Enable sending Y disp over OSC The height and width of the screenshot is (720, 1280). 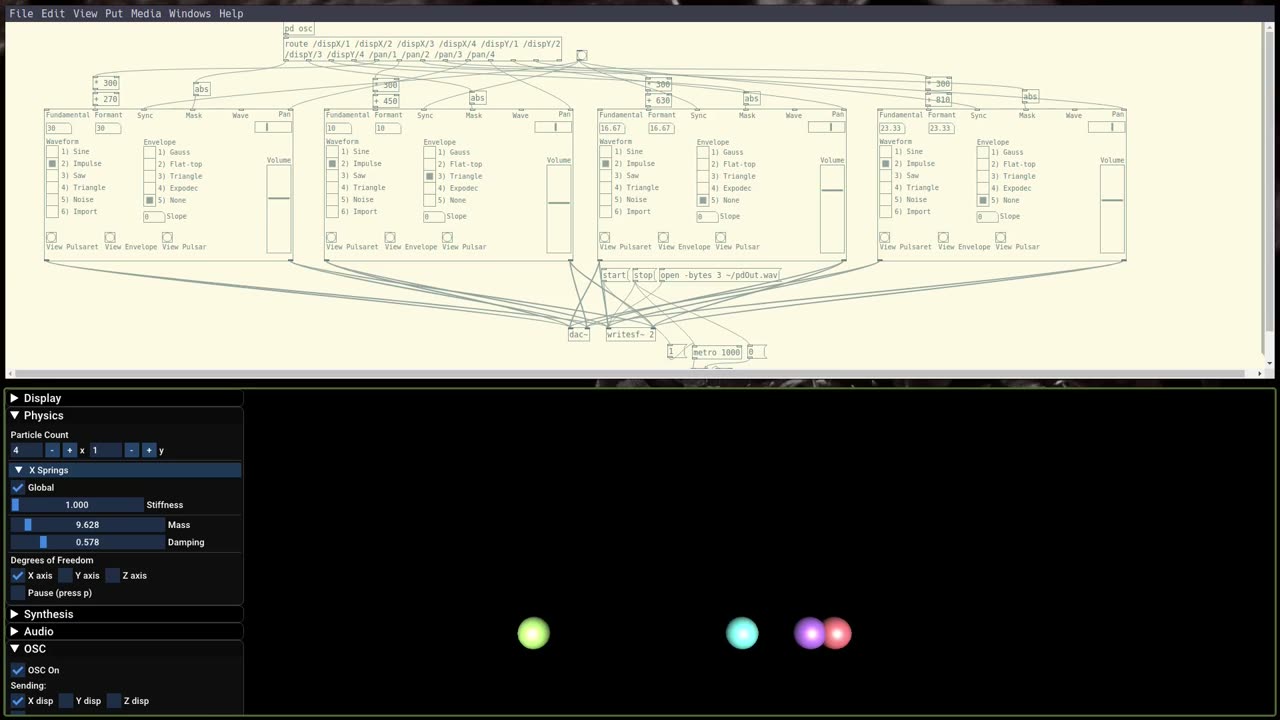tap(66, 701)
